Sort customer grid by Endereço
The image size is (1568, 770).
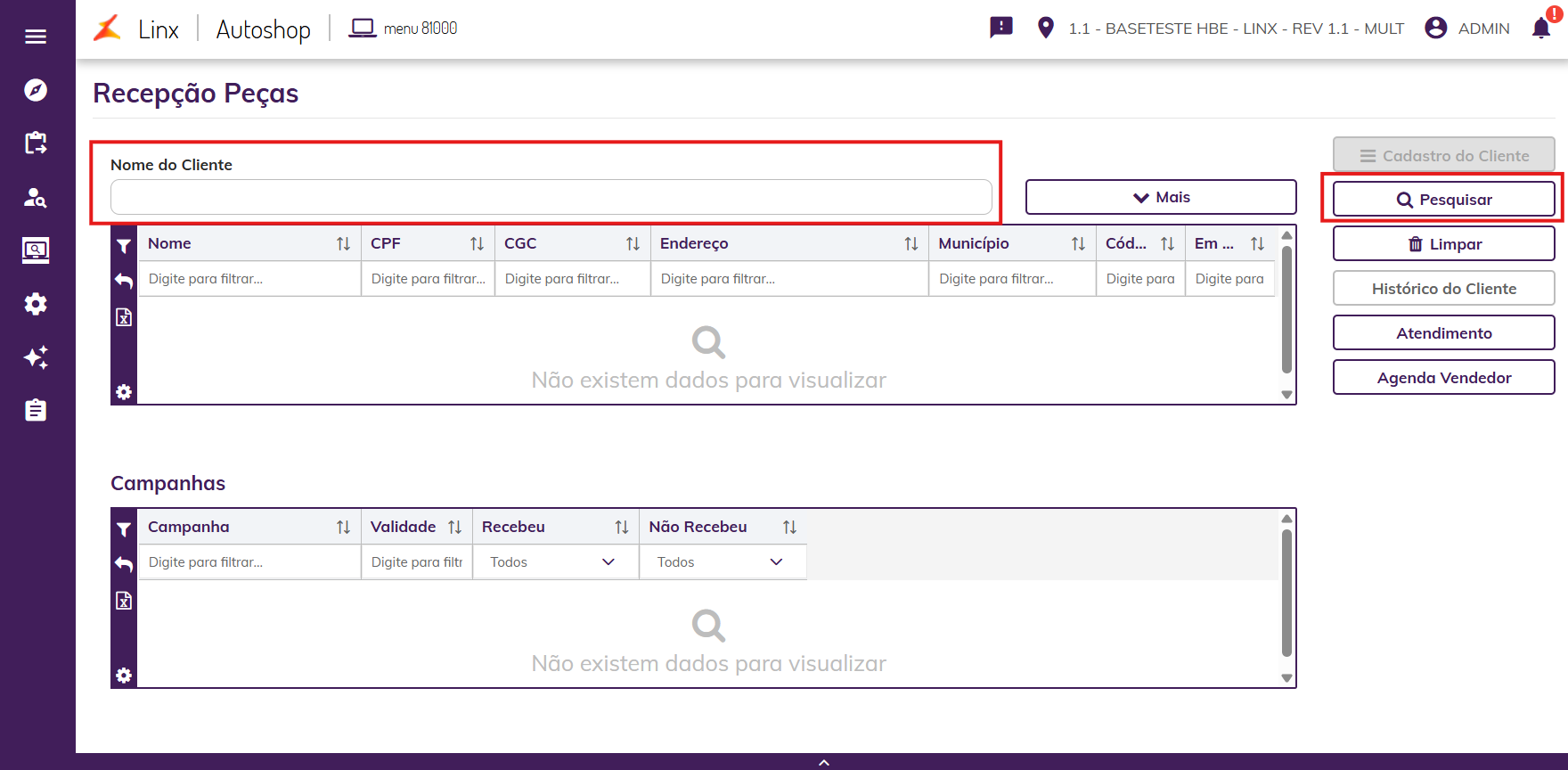coord(911,243)
